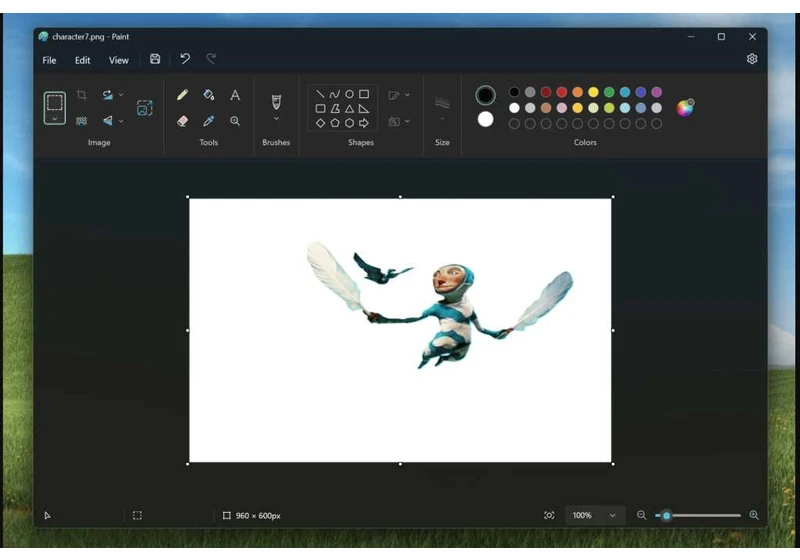Select the Color picker eyedropper
Image resolution: width=800 pixels, height=560 pixels.
tap(208, 121)
